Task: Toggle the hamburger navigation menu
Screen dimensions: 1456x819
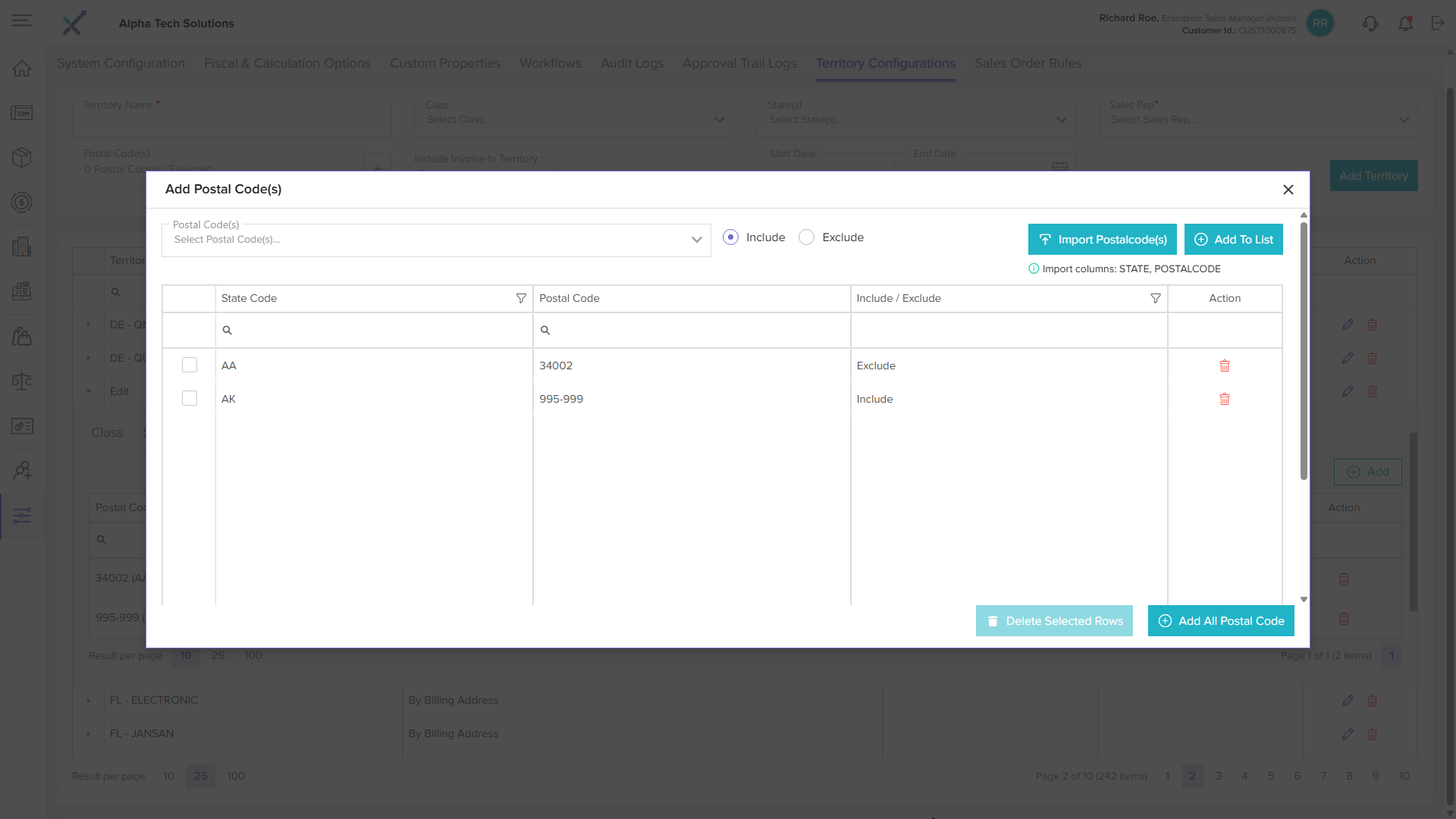Action: click(22, 20)
